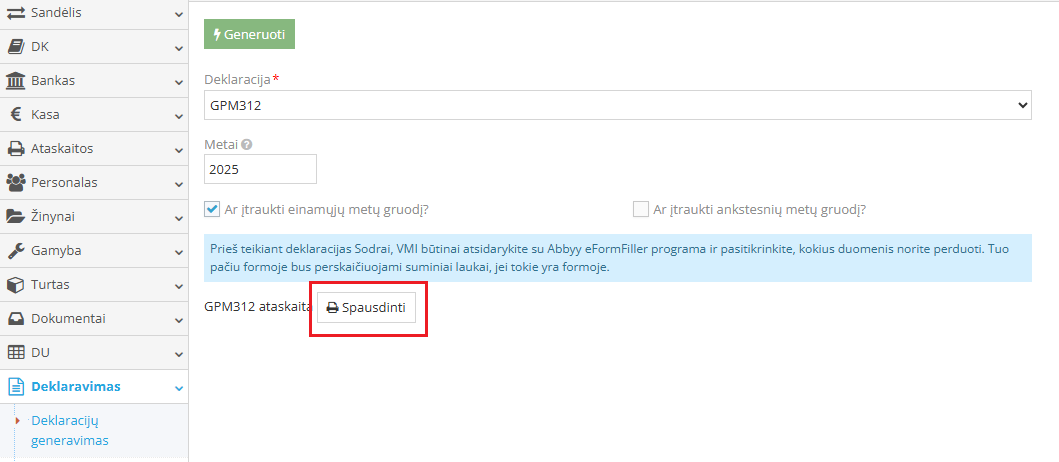The height and width of the screenshot is (462, 1059).
Task: Expand the Žinynai section chevron
Action: point(178,217)
